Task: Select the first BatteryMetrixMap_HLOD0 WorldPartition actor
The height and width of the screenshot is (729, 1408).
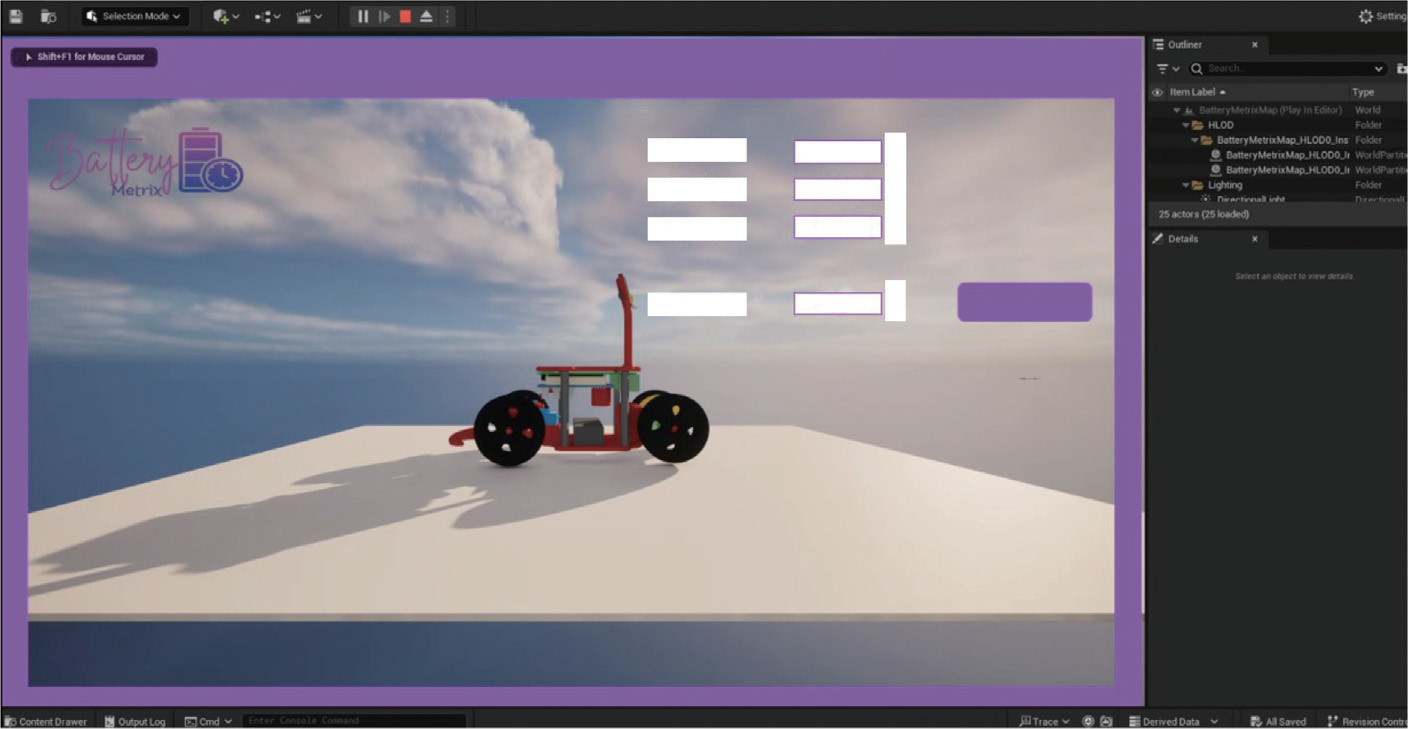Action: click(1279, 155)
